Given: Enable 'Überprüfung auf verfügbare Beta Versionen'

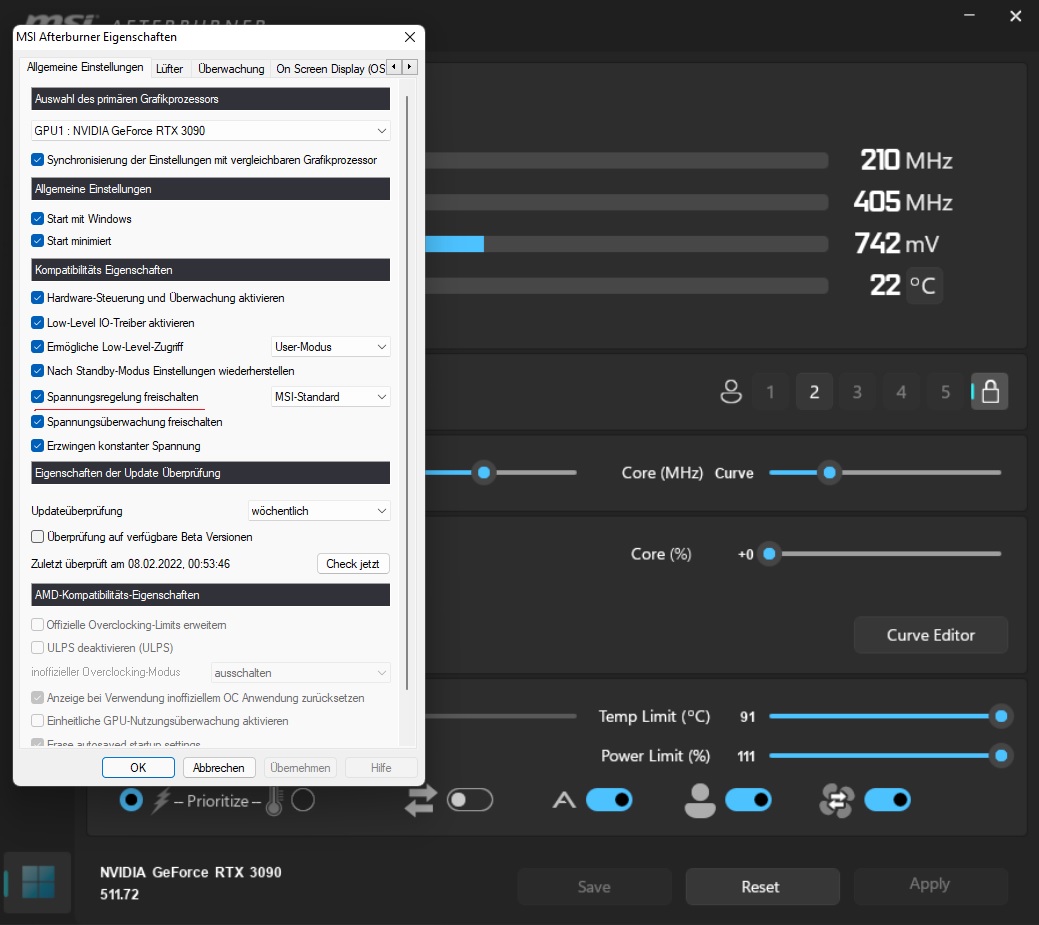Looking at the screenshot, I should (38, 537).
